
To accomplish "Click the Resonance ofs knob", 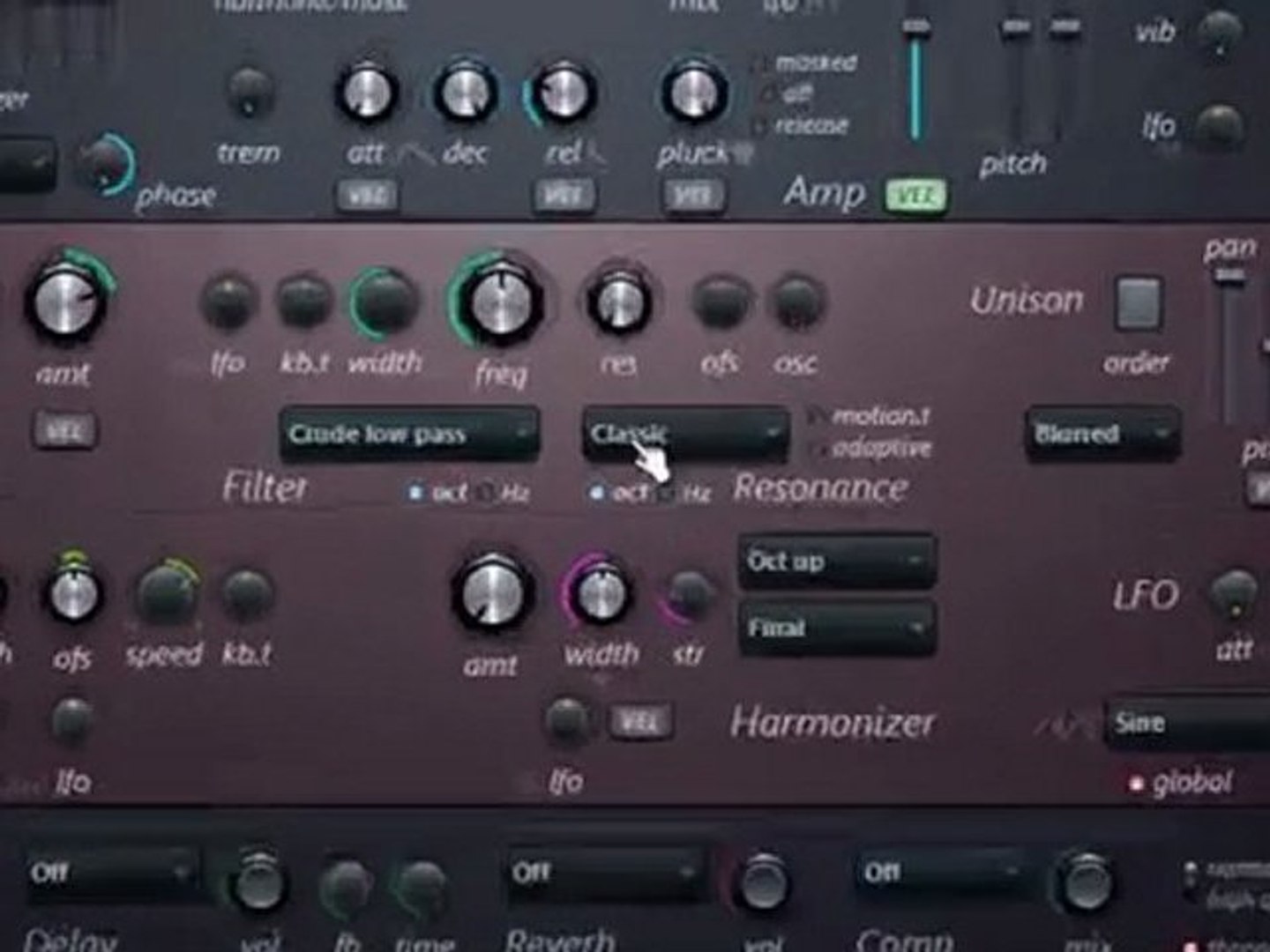I will tap(721, 301).
